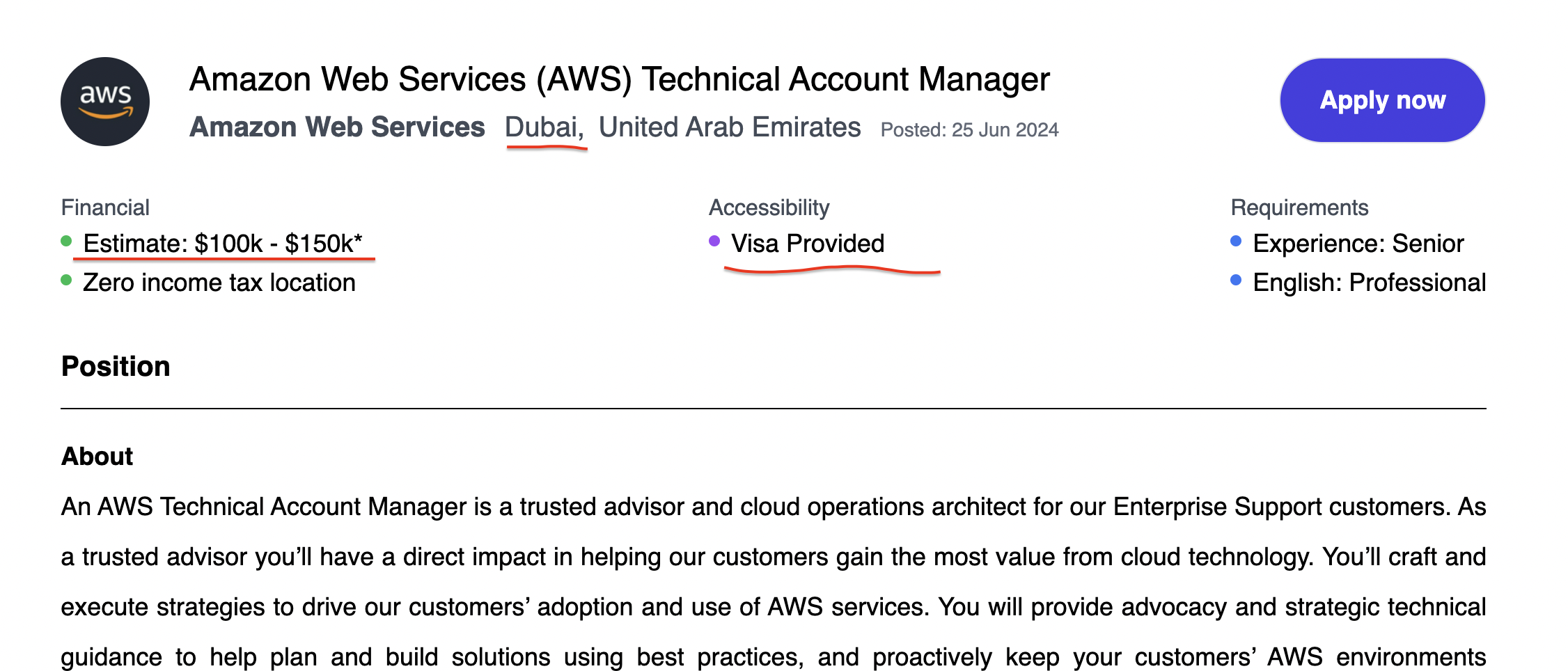
Task: Click green bullet beside salary estimate
Action: click(x=67, y=242)
